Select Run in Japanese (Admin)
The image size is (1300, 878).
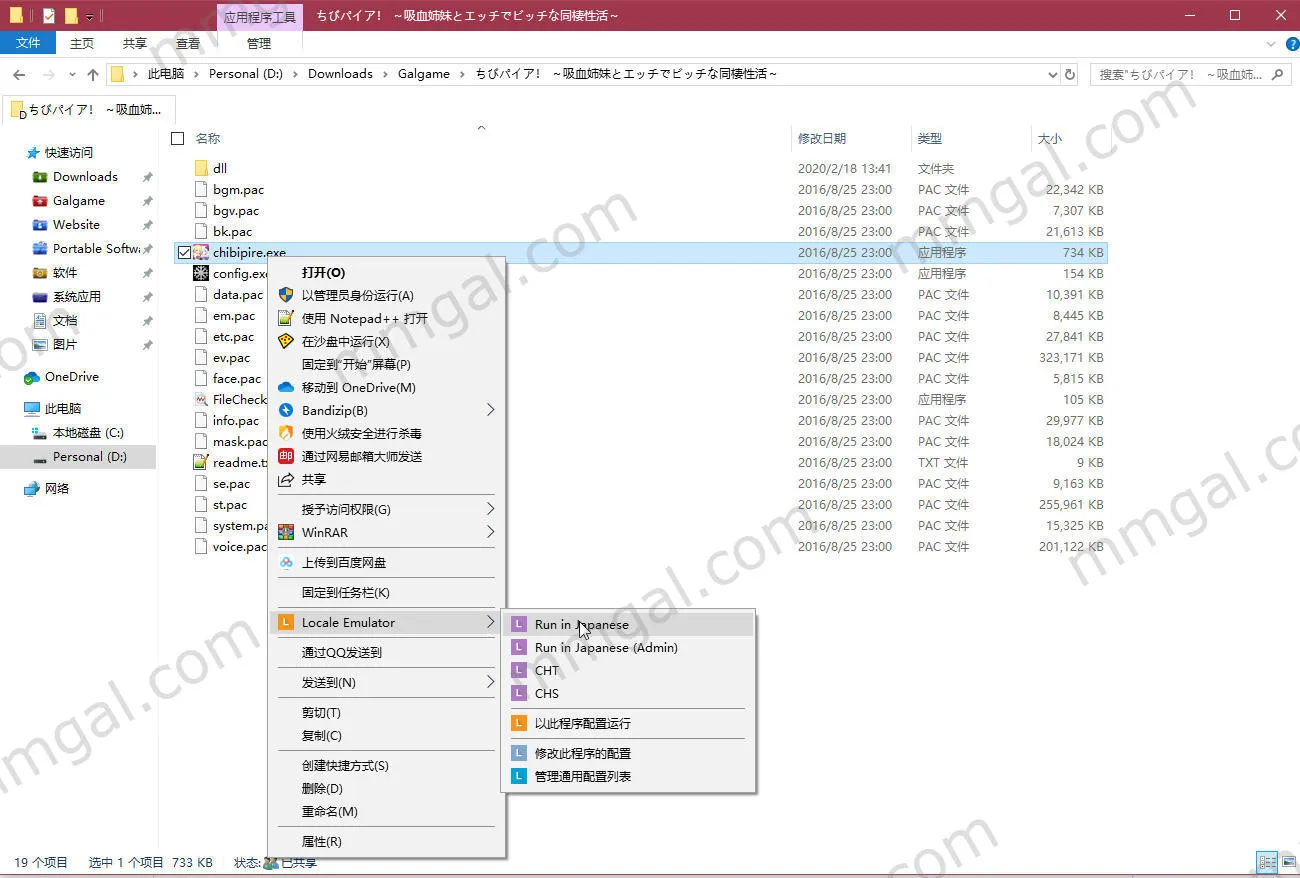[605, 647]
